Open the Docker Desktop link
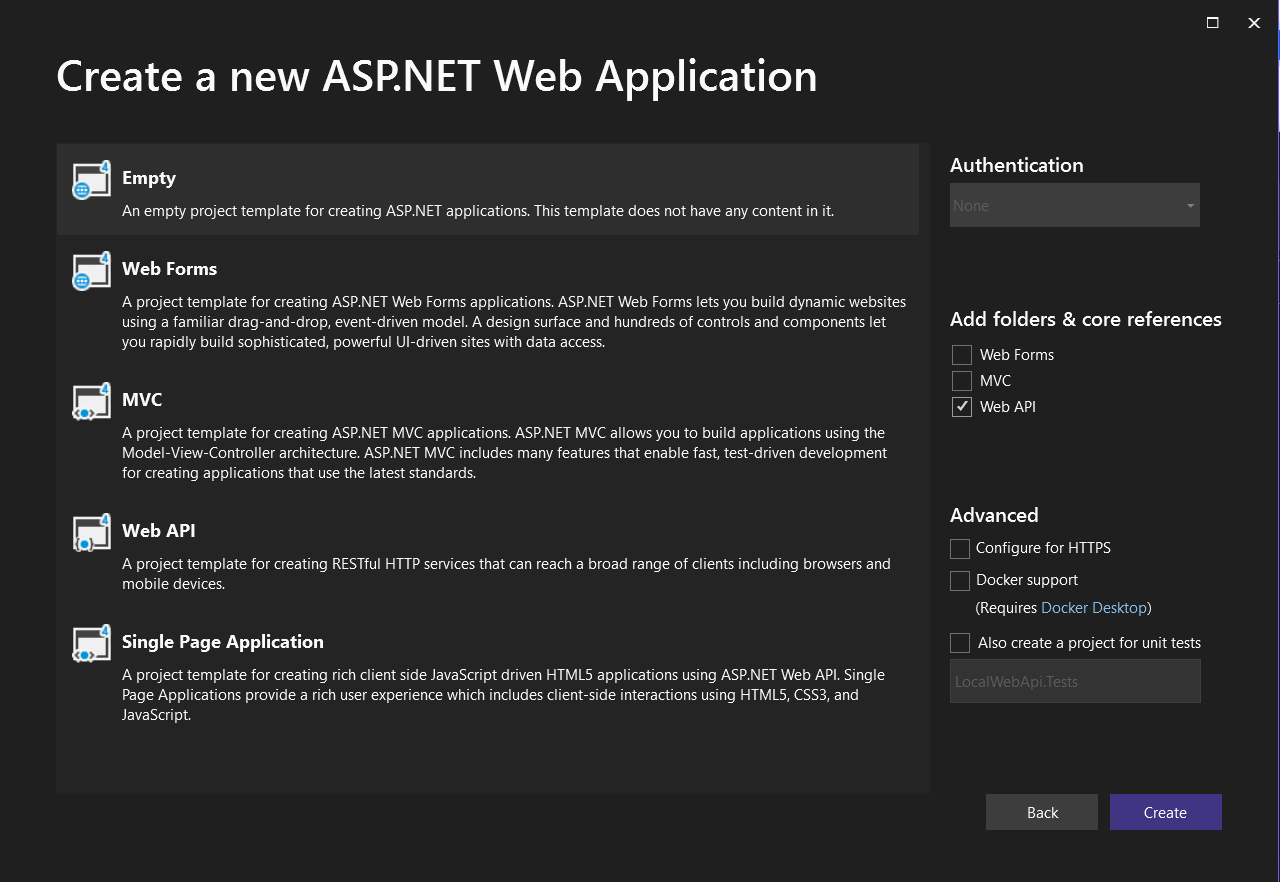 pos(1094,608)
